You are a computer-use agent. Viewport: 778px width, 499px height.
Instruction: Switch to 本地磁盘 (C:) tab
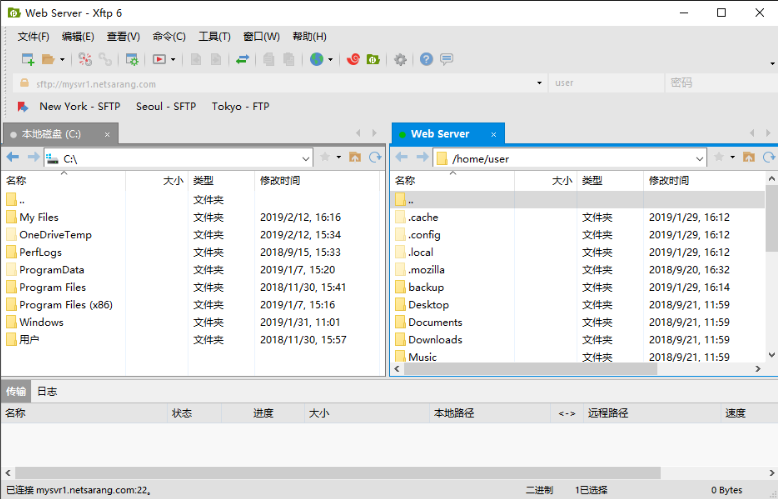click(x=51, y=134)
